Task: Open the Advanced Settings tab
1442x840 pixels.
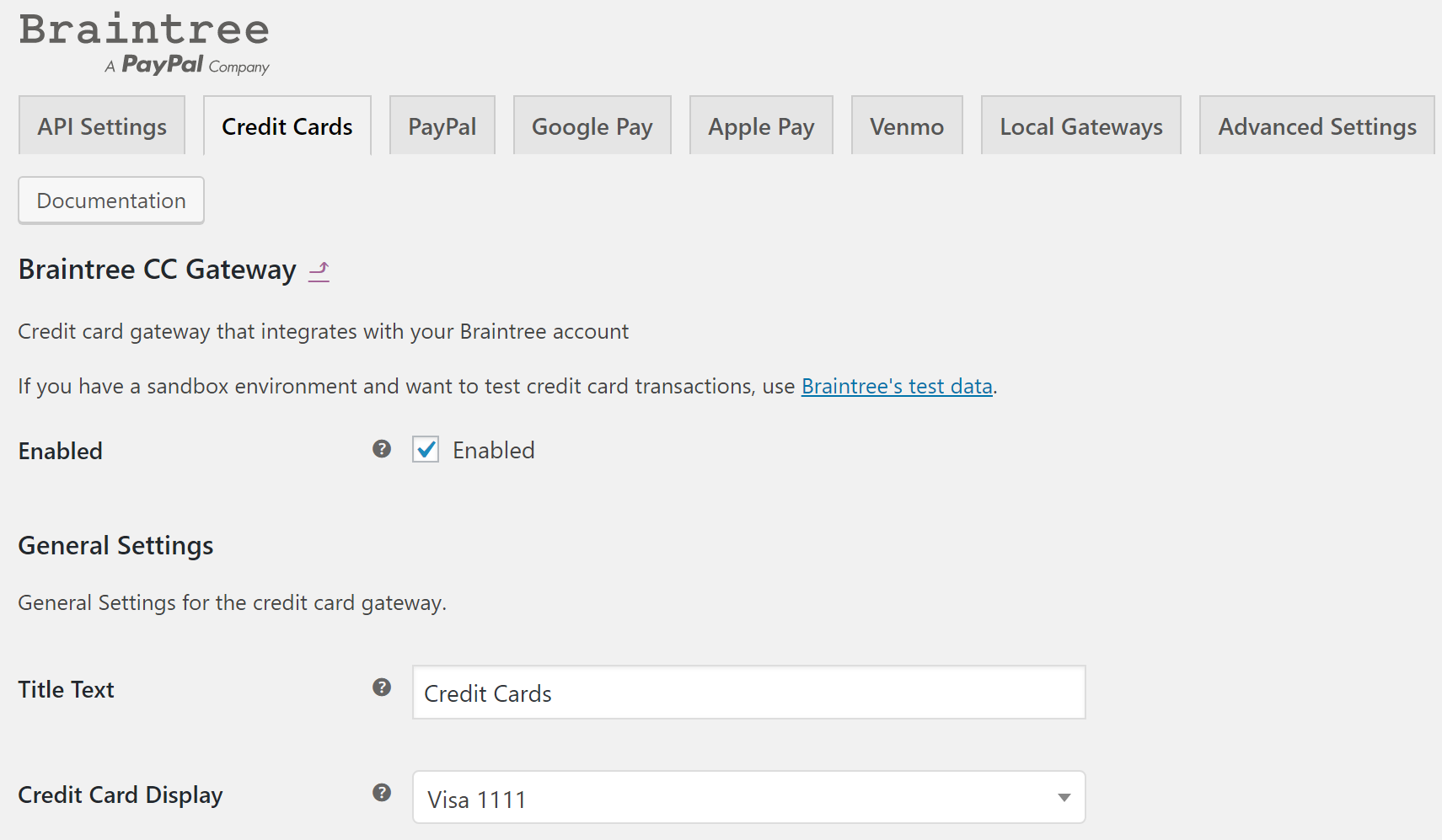Action: pos(1317,126)
